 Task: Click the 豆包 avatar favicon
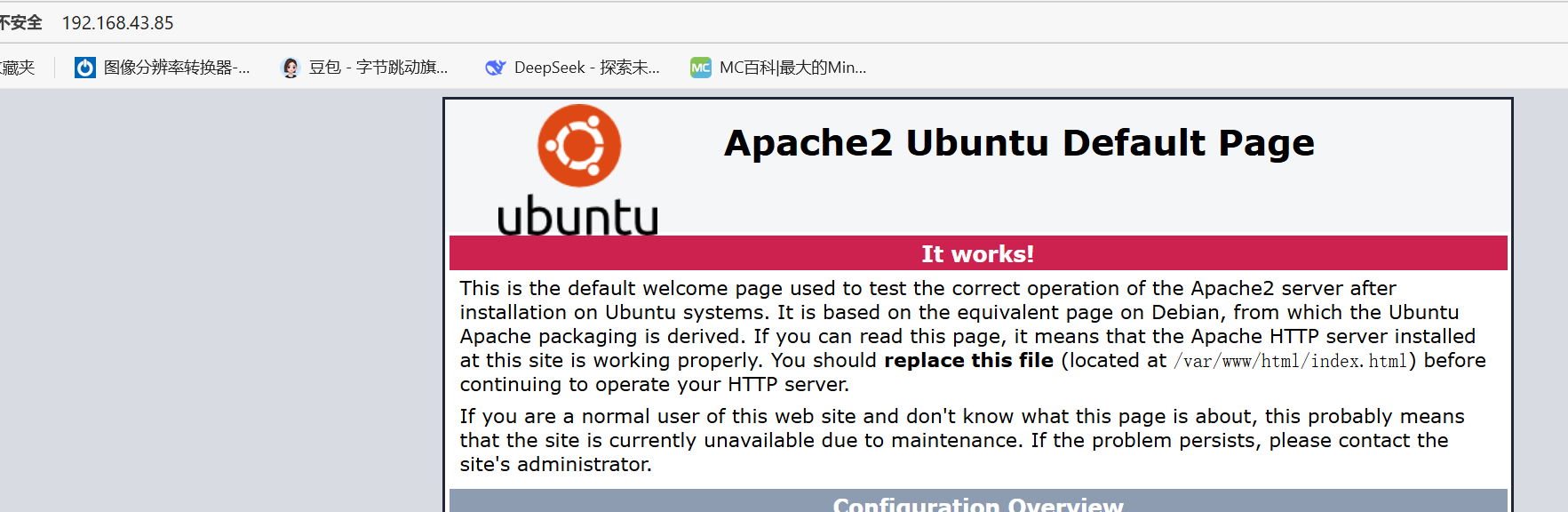291,68
